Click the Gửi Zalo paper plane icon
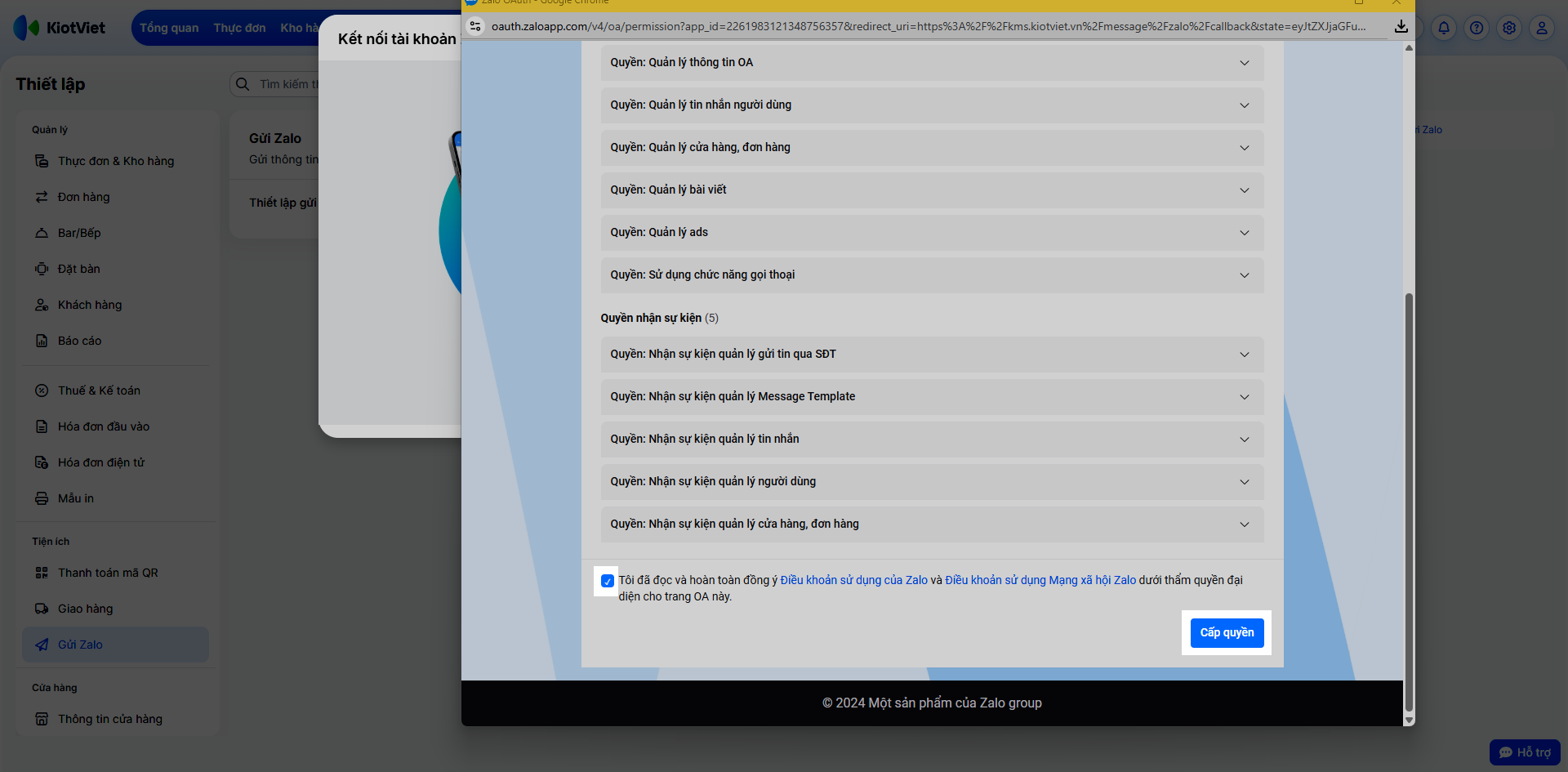1568x772 pixels. (x=42, y=645)
